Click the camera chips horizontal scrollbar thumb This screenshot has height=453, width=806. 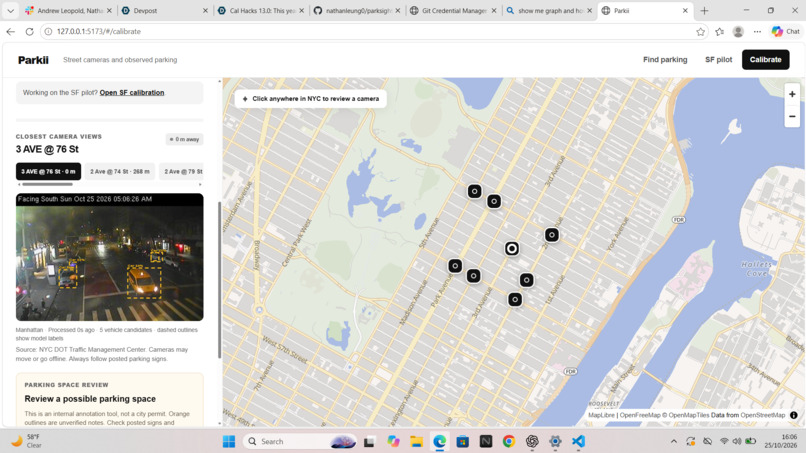click(x=47, y=184)
